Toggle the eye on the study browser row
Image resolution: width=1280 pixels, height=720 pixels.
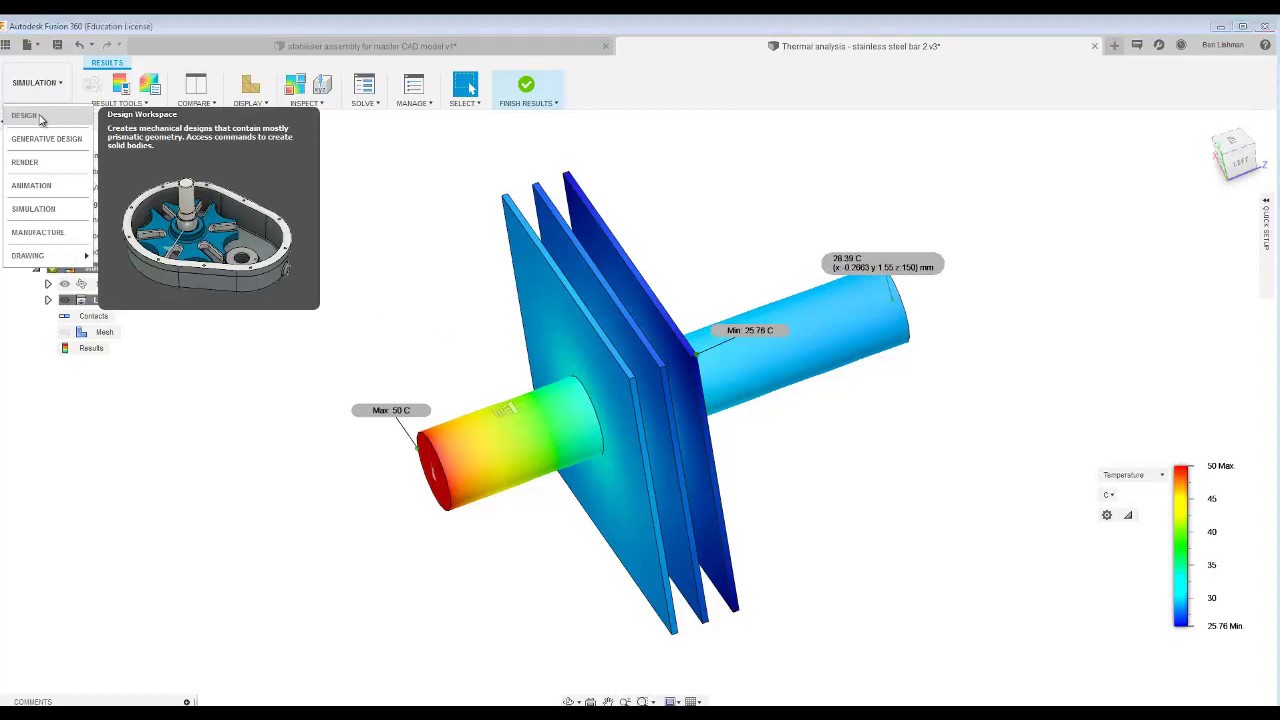click(x=65, y=284)
